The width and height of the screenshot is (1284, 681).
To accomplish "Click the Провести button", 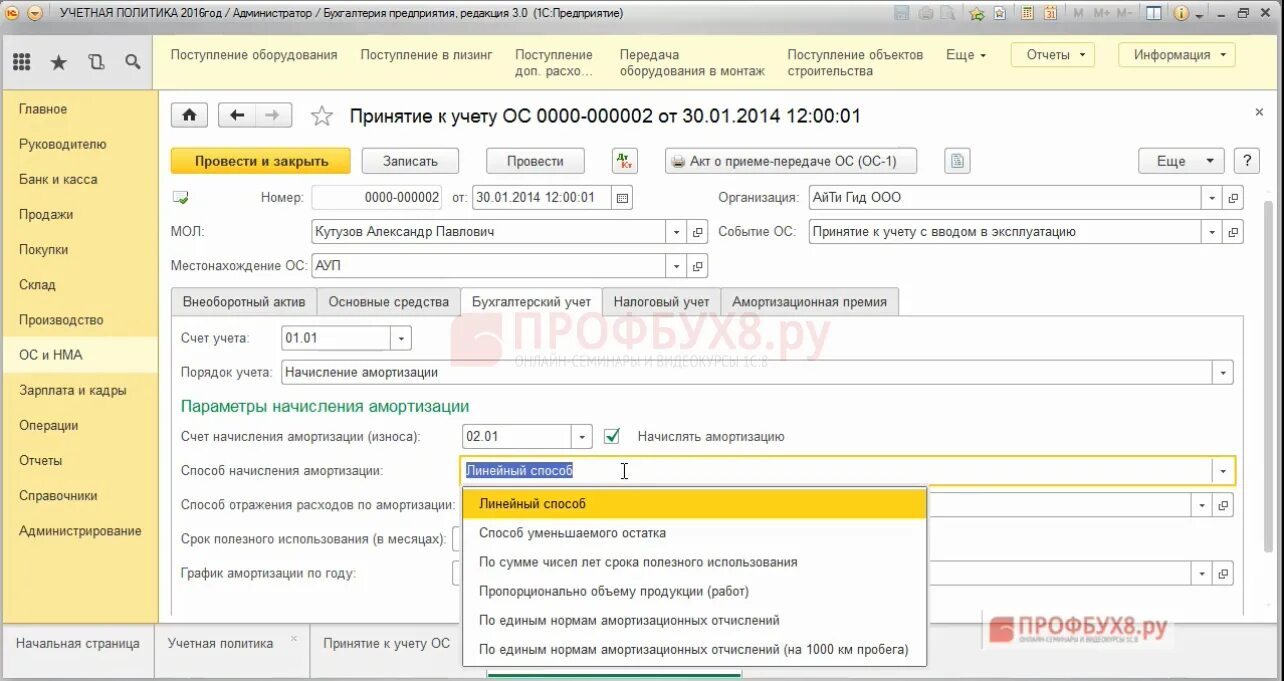I will [535, 161].
